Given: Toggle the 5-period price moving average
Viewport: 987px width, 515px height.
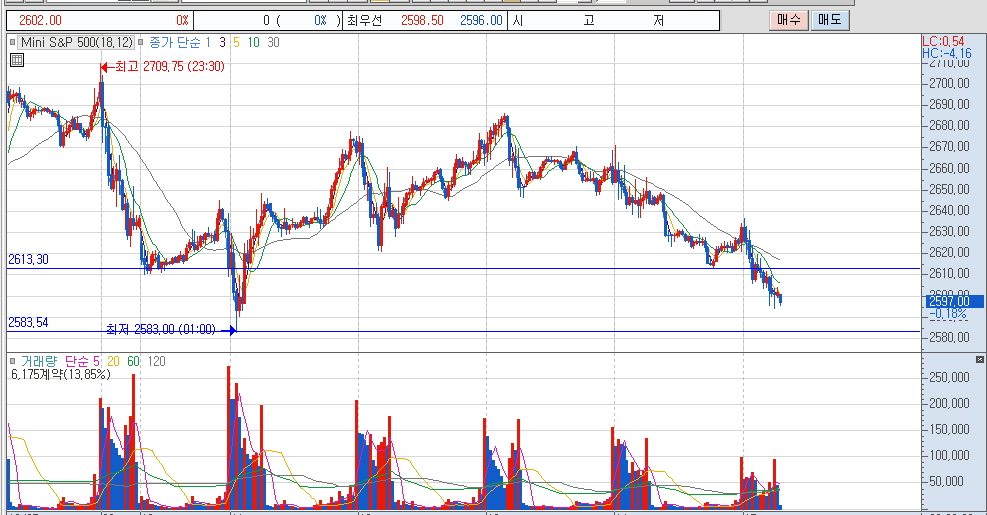Looking at the screenshot, I should [x=236, y=42].
